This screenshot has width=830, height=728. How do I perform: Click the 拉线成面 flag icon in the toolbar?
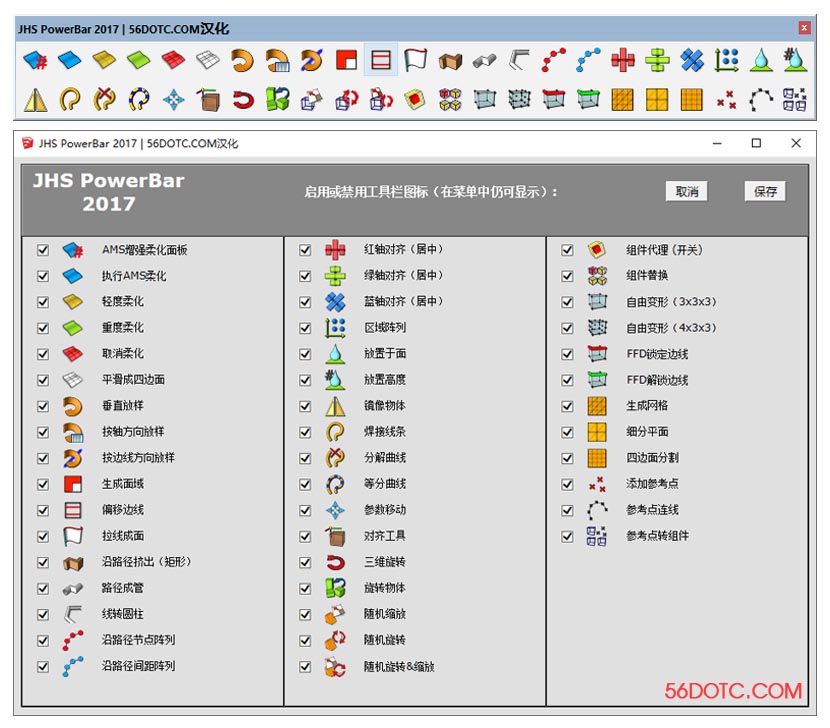[415, 60]
